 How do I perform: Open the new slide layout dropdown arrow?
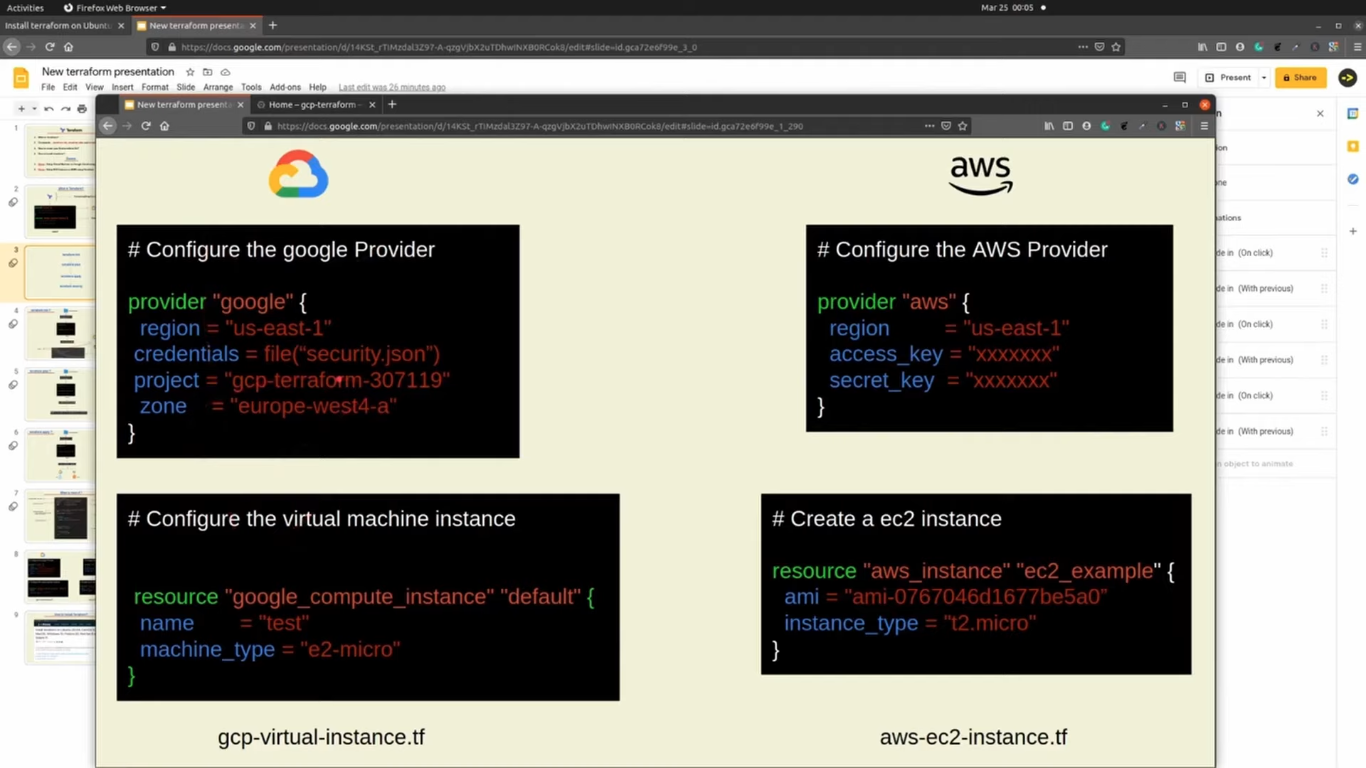(x=33, y=109)
